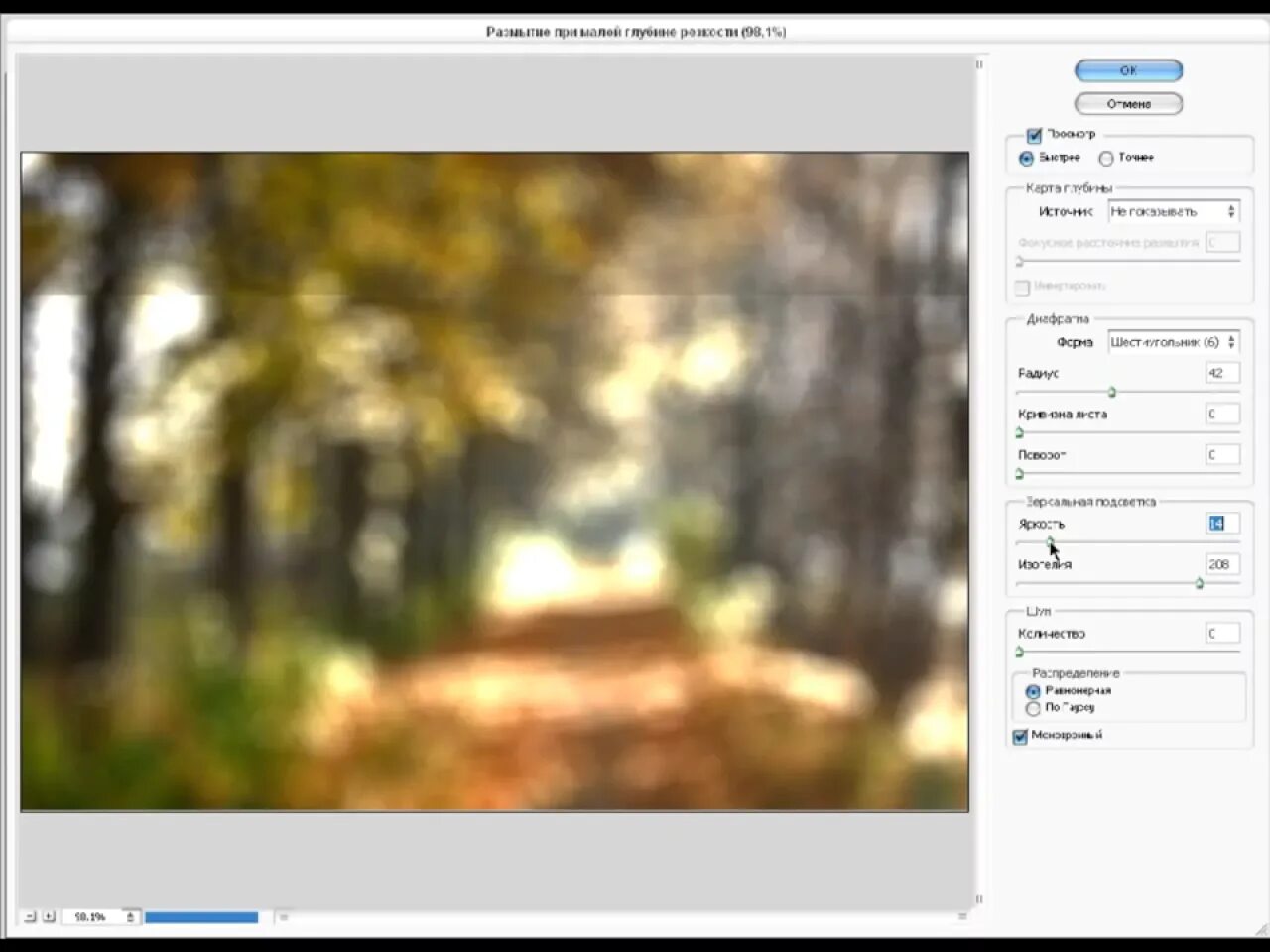
Task: Click the Количество noise value field
Action: click(x=1222, y=633)
